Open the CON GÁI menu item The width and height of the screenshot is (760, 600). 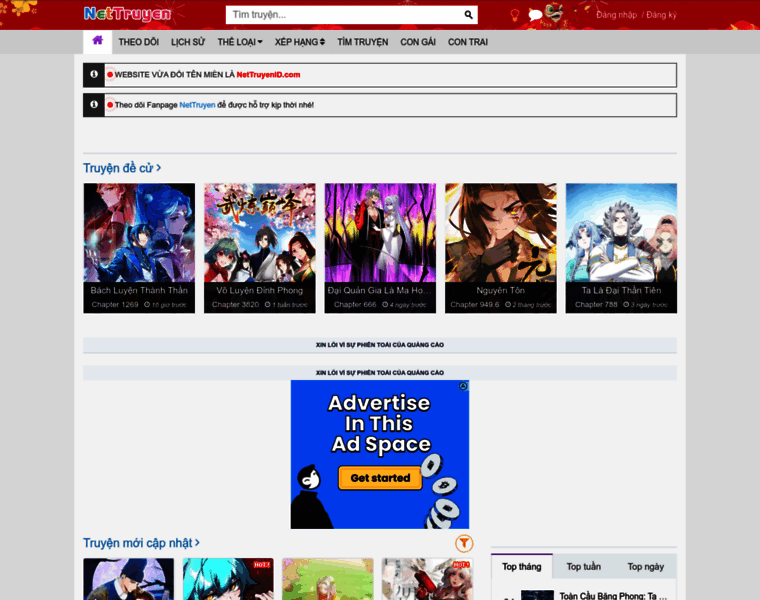tap(418, 42)
